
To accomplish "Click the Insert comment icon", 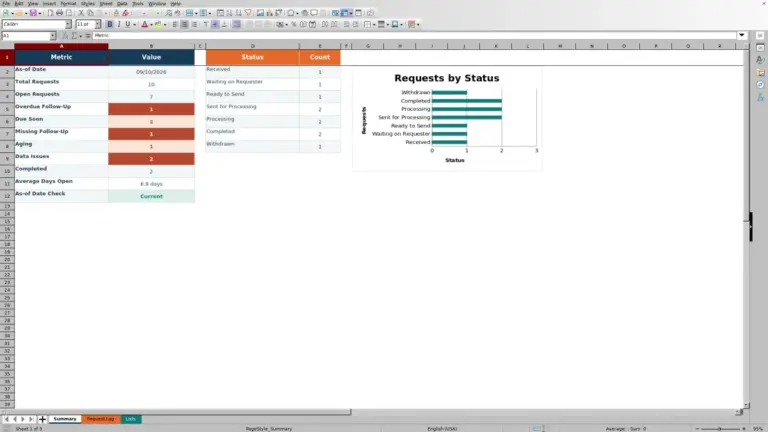I will coord(314,13).
